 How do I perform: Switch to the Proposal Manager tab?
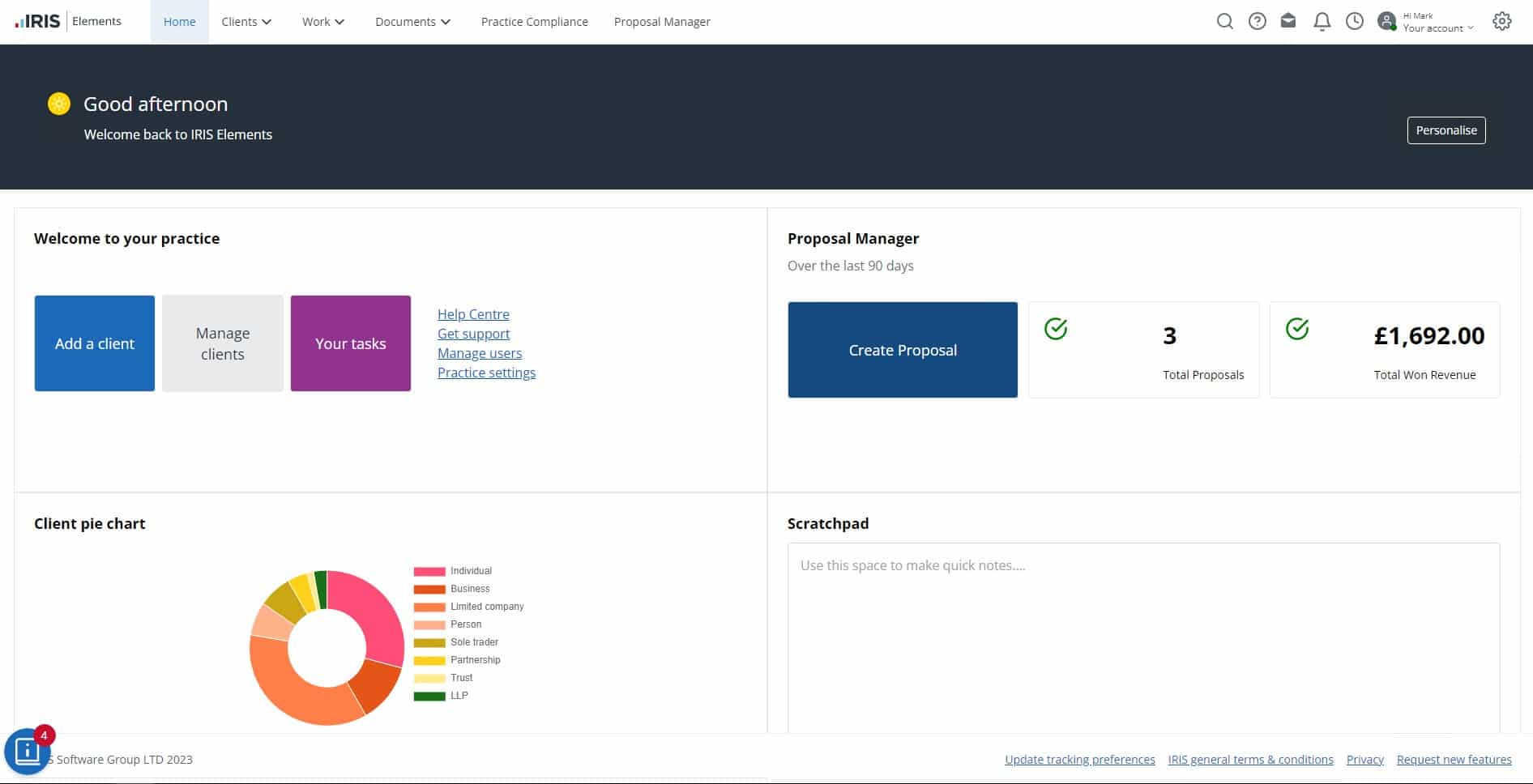[x=662, y=21]
